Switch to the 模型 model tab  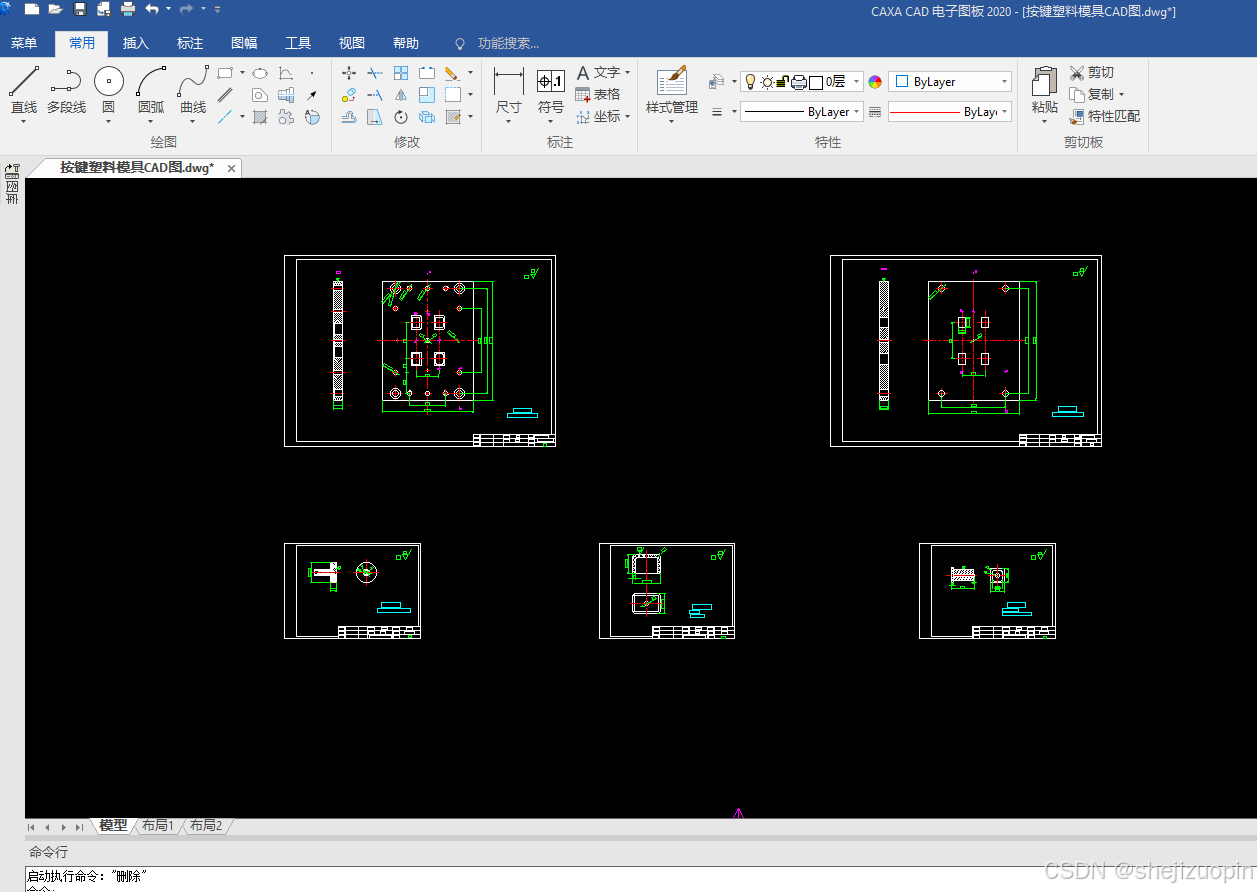113,825
